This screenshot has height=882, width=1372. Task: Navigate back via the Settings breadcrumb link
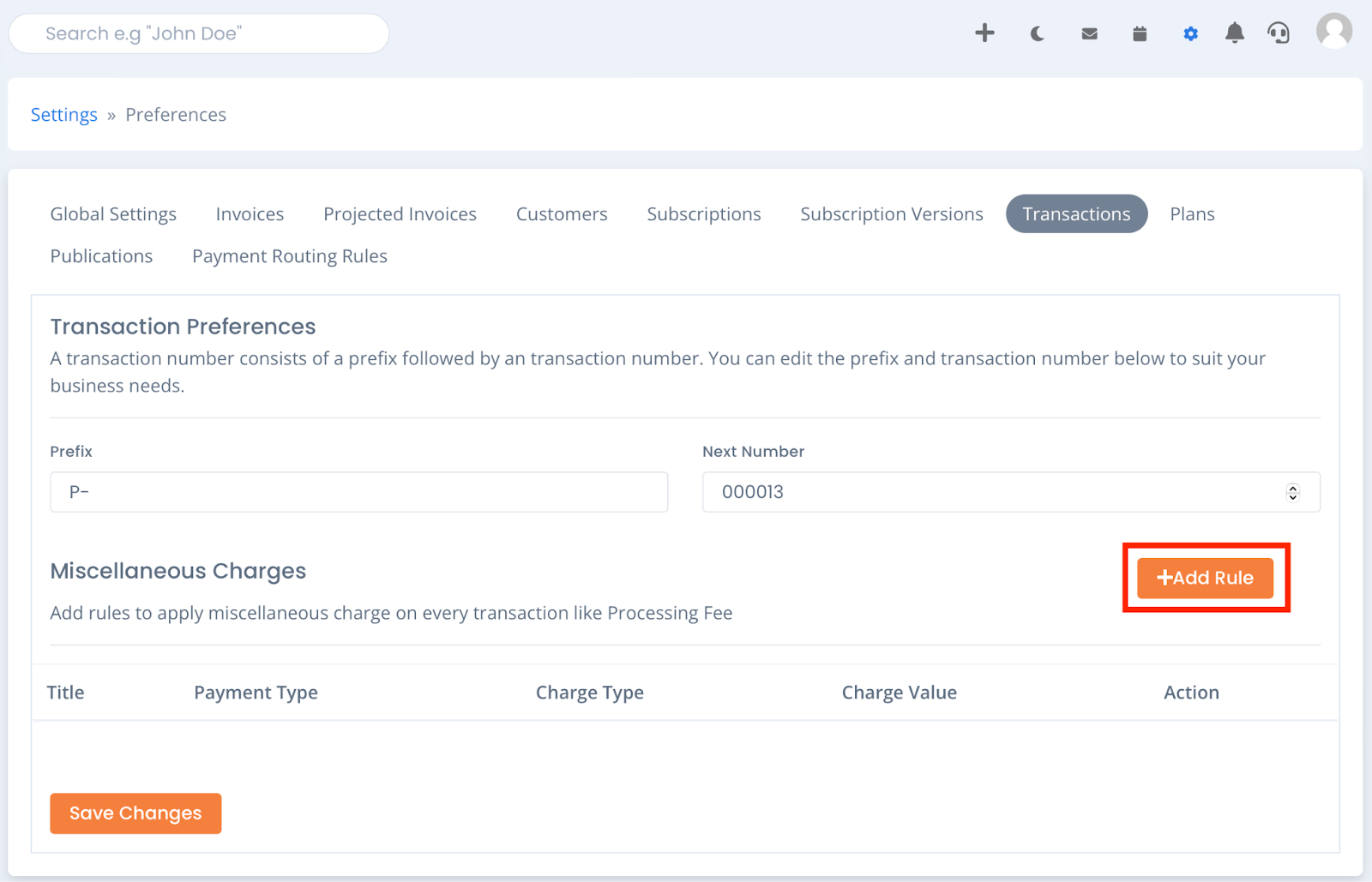(x=63, y=114)
